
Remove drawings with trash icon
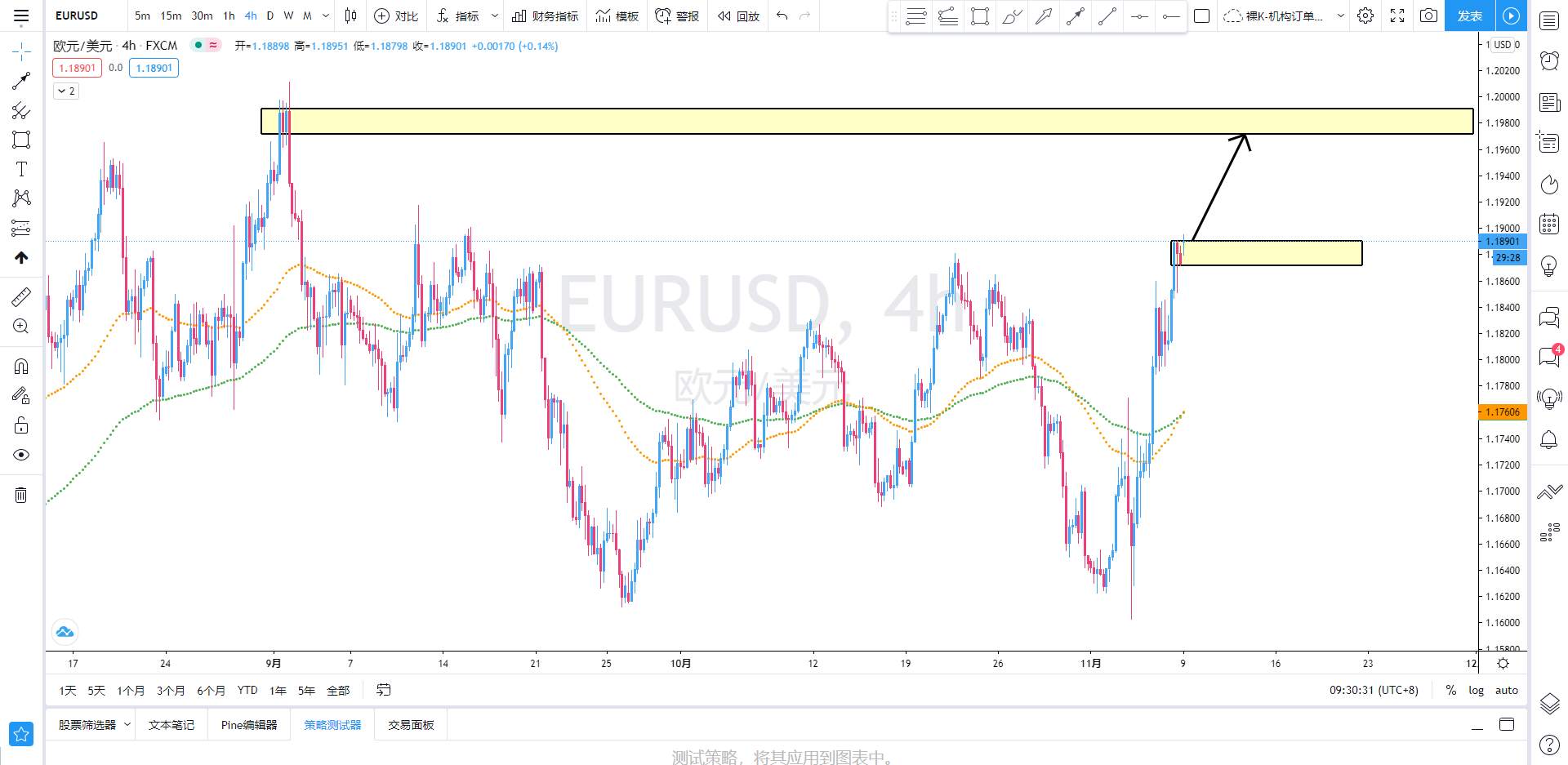point(21,495)
